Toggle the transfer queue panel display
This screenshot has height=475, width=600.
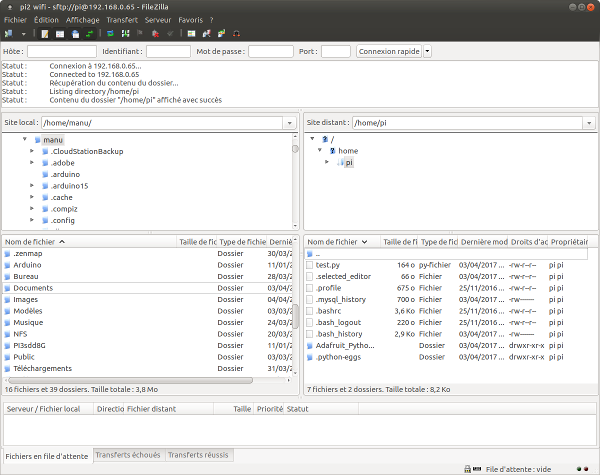click(x=91, y=33)
